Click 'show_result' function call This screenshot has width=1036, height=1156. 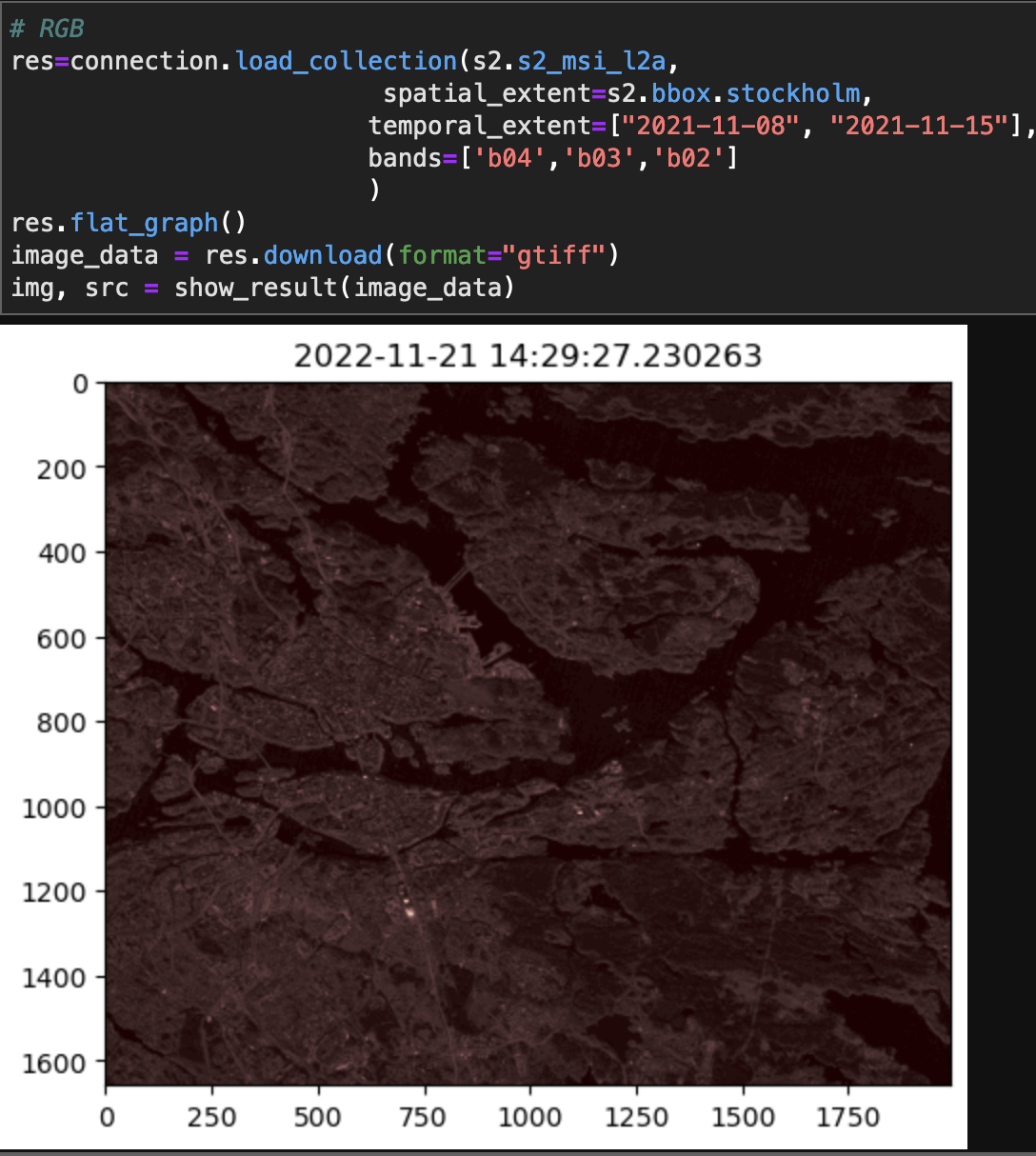tap(256, 288)
